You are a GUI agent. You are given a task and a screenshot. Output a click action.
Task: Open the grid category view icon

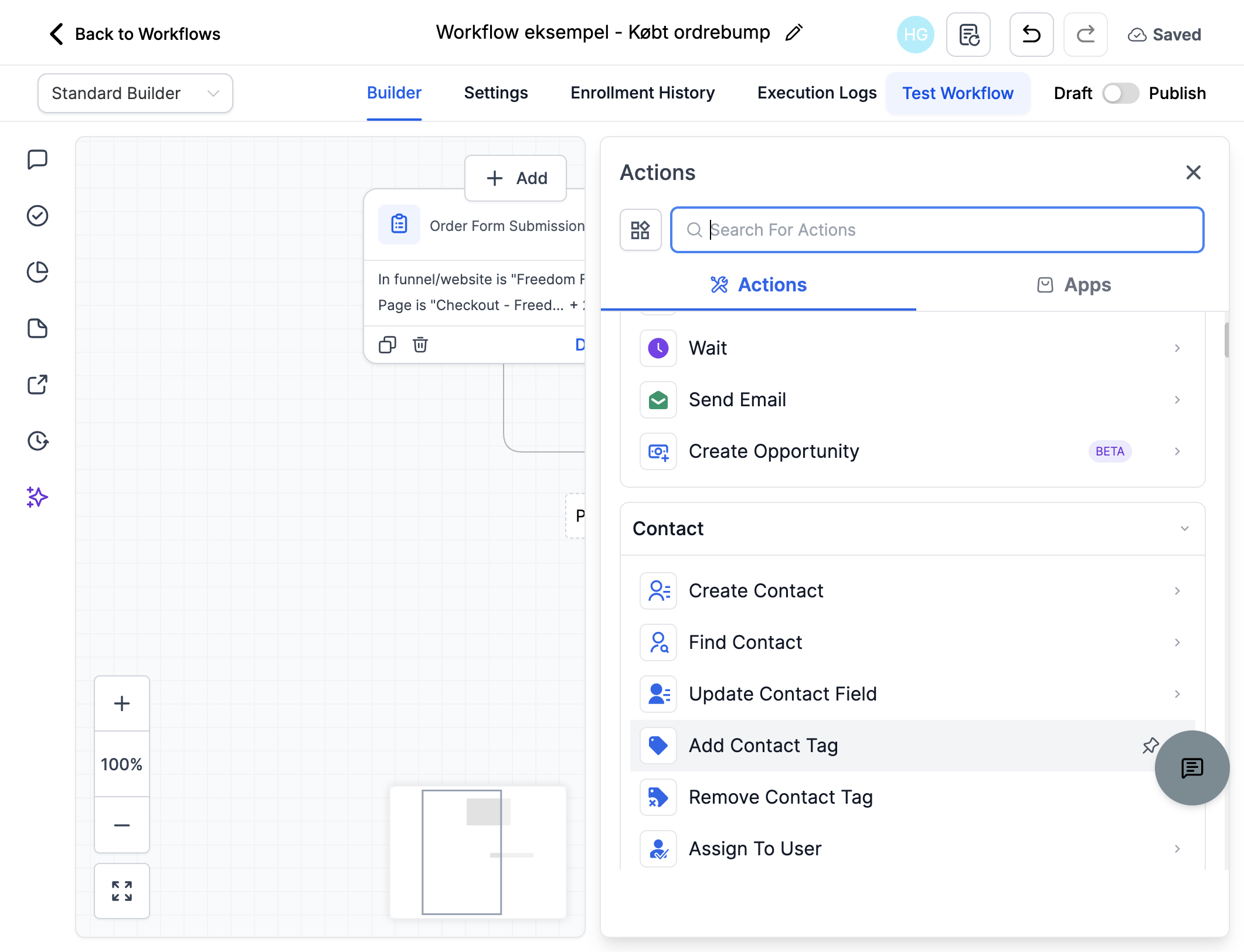pos(640,230)
